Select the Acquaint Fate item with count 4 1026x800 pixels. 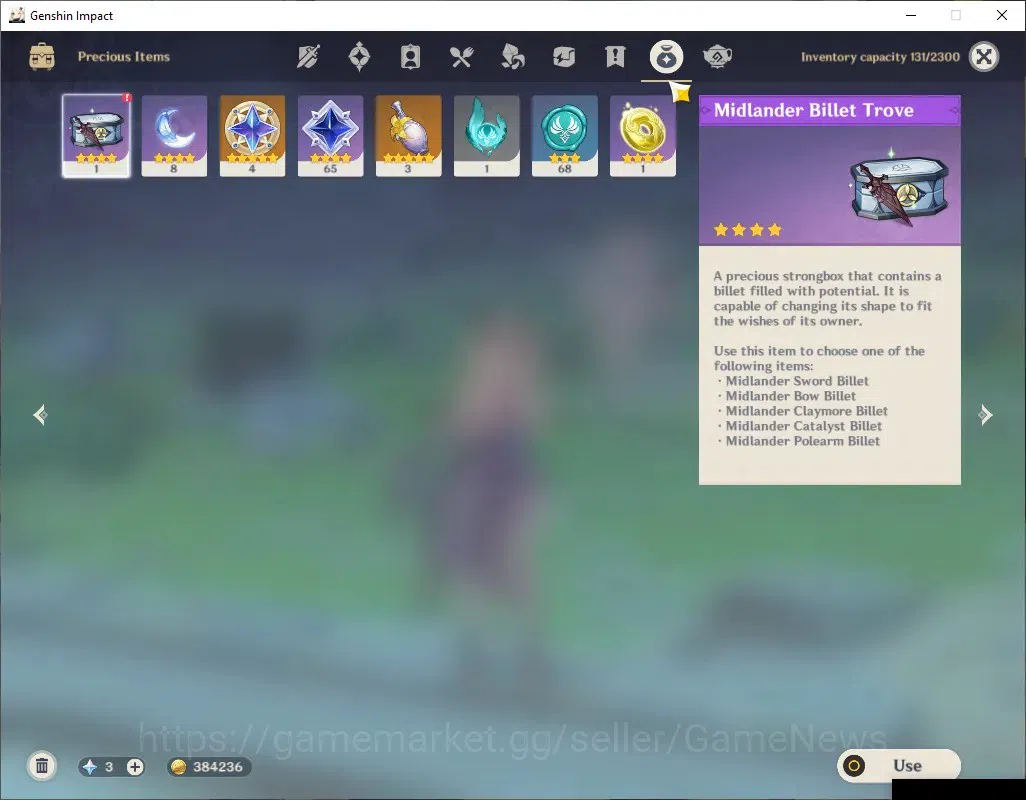tap(252, 135)
